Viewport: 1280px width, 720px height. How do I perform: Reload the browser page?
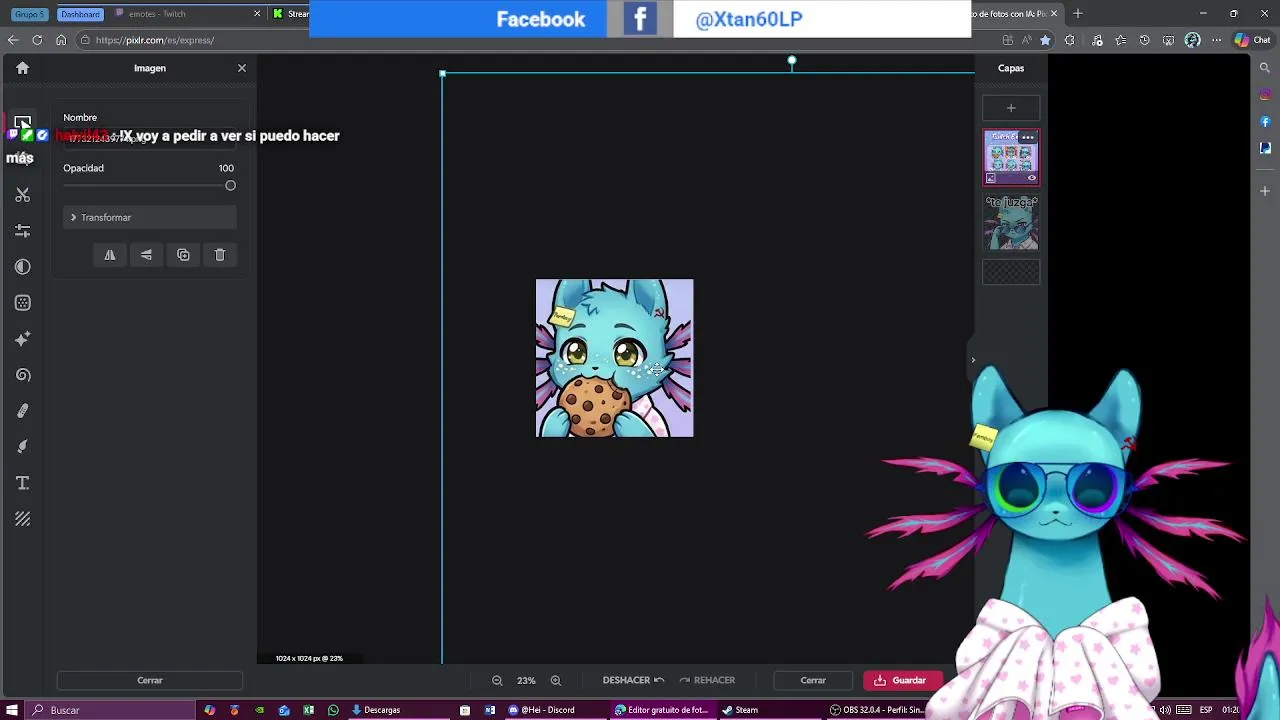pyautogui.click(x=37, y=40)
